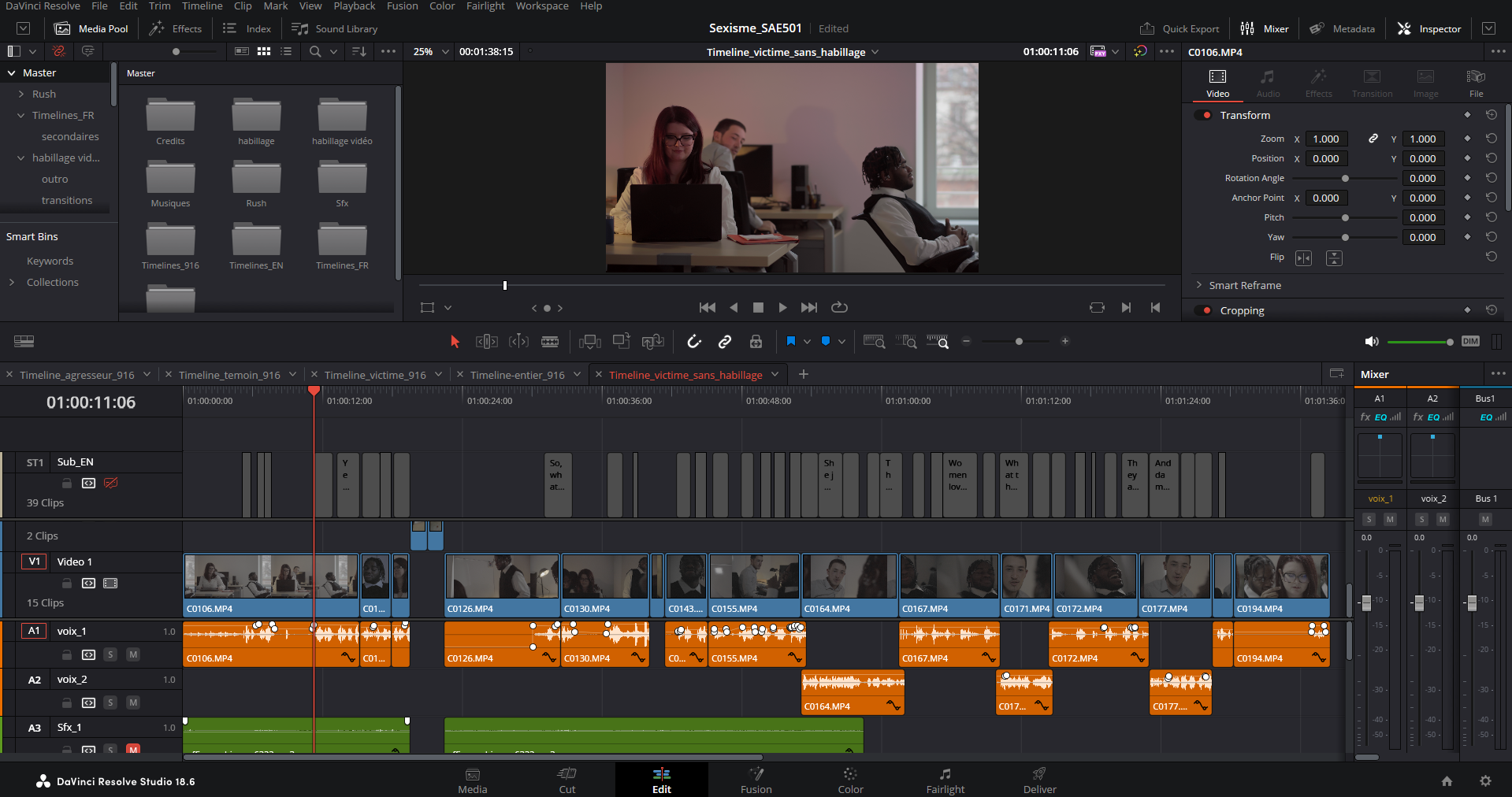The width and height of the screenshot is (1512, 797).
Task: Open the Media Pool panel
Action: 91,28
